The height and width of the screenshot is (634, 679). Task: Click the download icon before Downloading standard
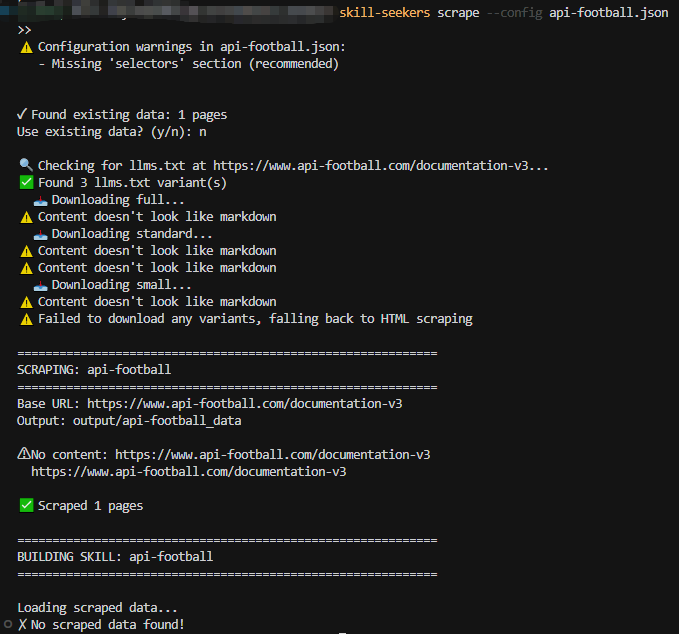pyautogui.click(x=40, y=234)
